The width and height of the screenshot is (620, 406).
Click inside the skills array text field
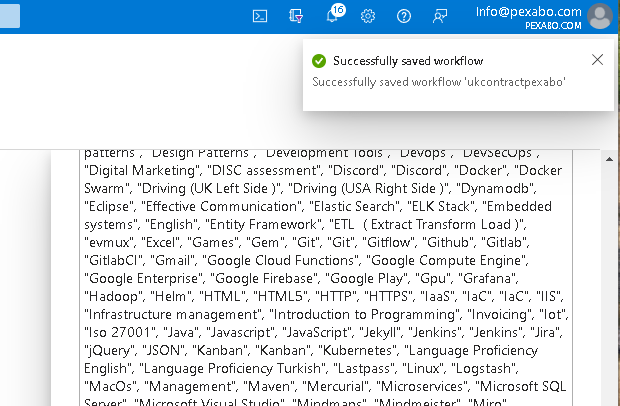tap(326, 278)
